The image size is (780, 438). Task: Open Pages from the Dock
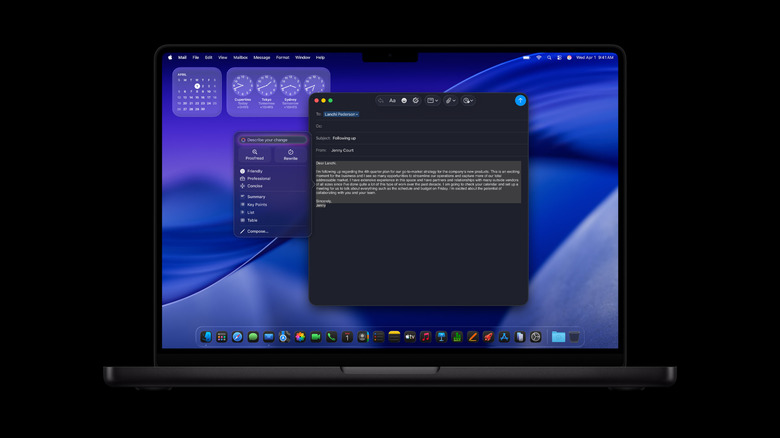(x=473, y=337)
